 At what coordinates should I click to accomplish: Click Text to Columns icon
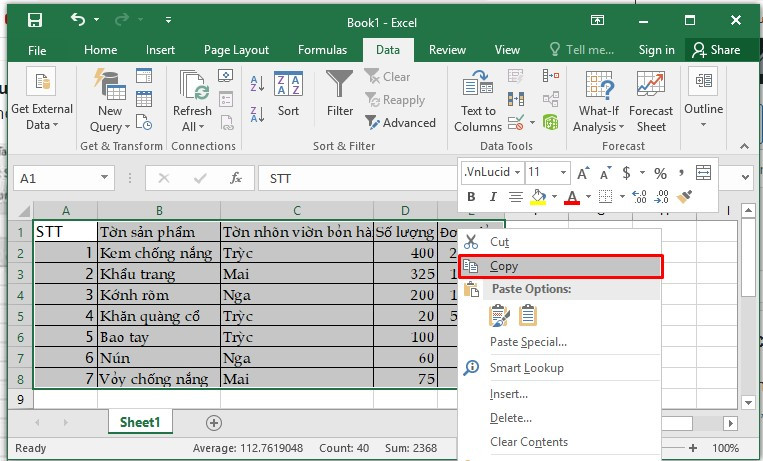pos(478,100)
